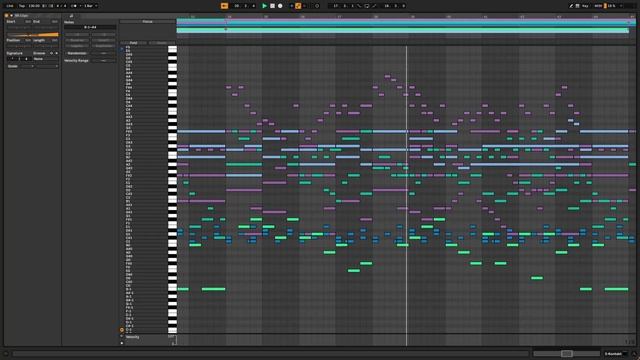Toggle the computer MIDI keyboard icon
This screenshot has width=640, height=360.
point(578,6)
